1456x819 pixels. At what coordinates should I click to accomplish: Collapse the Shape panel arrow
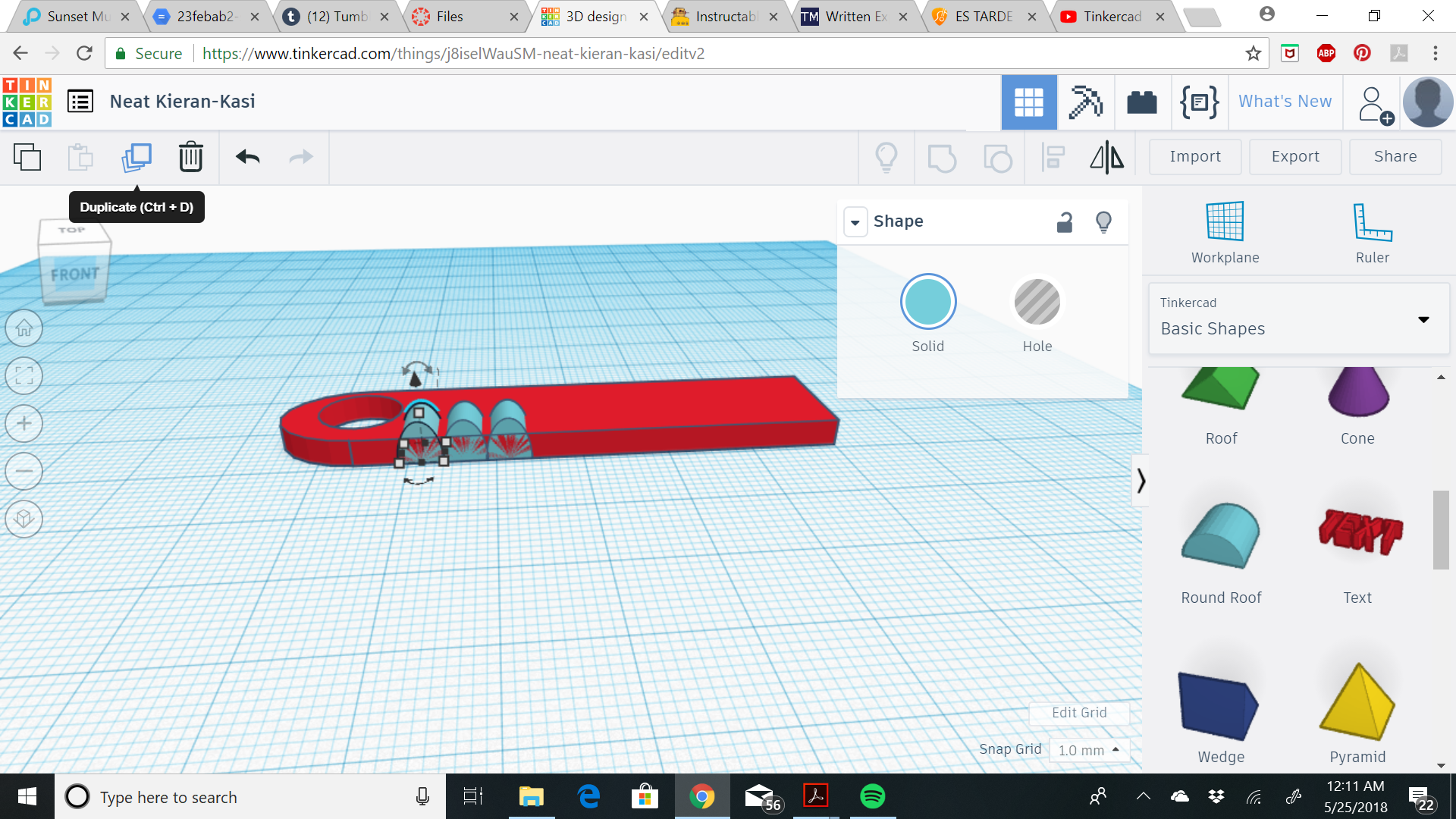855,222
